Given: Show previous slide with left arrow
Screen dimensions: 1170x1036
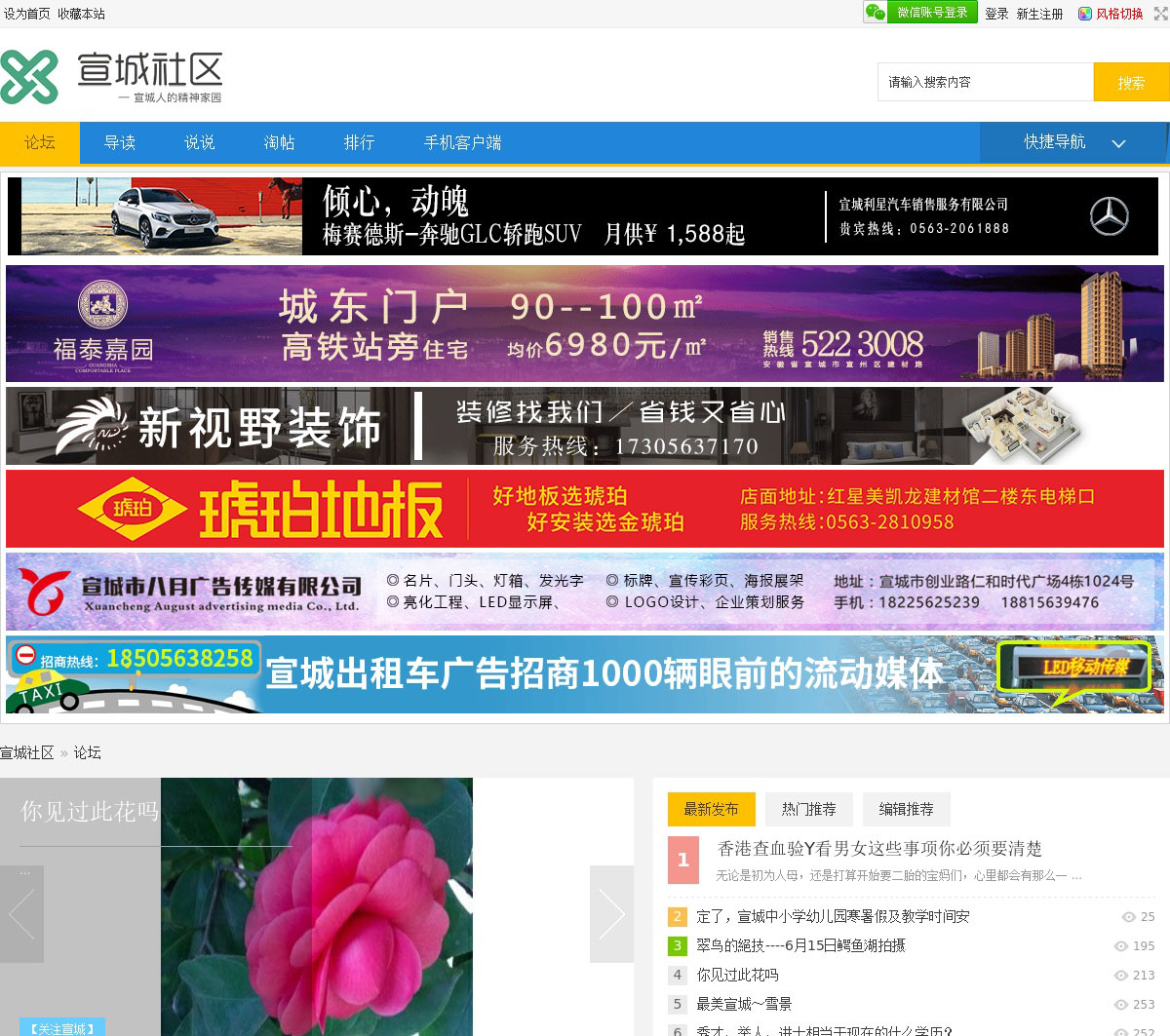Looking at the screenshot, I should click(21, 914).
